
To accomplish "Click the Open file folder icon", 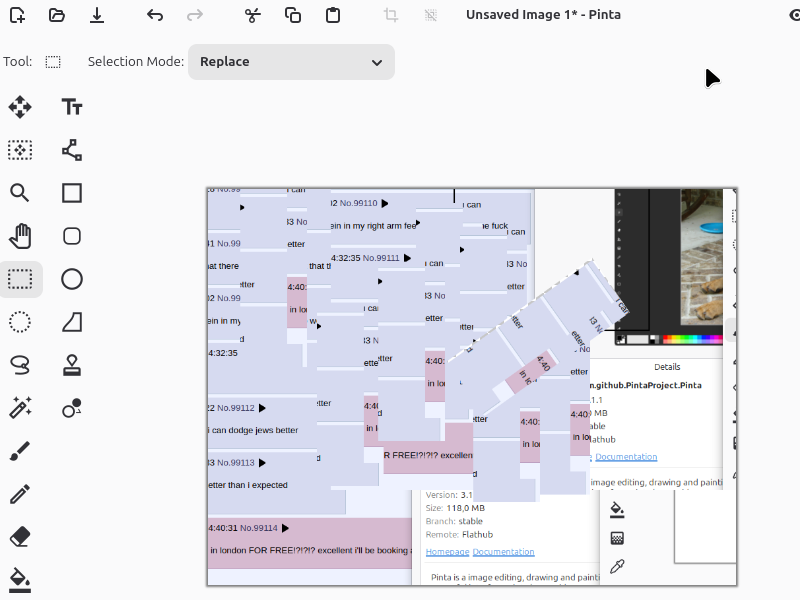I will coord(57,15).
